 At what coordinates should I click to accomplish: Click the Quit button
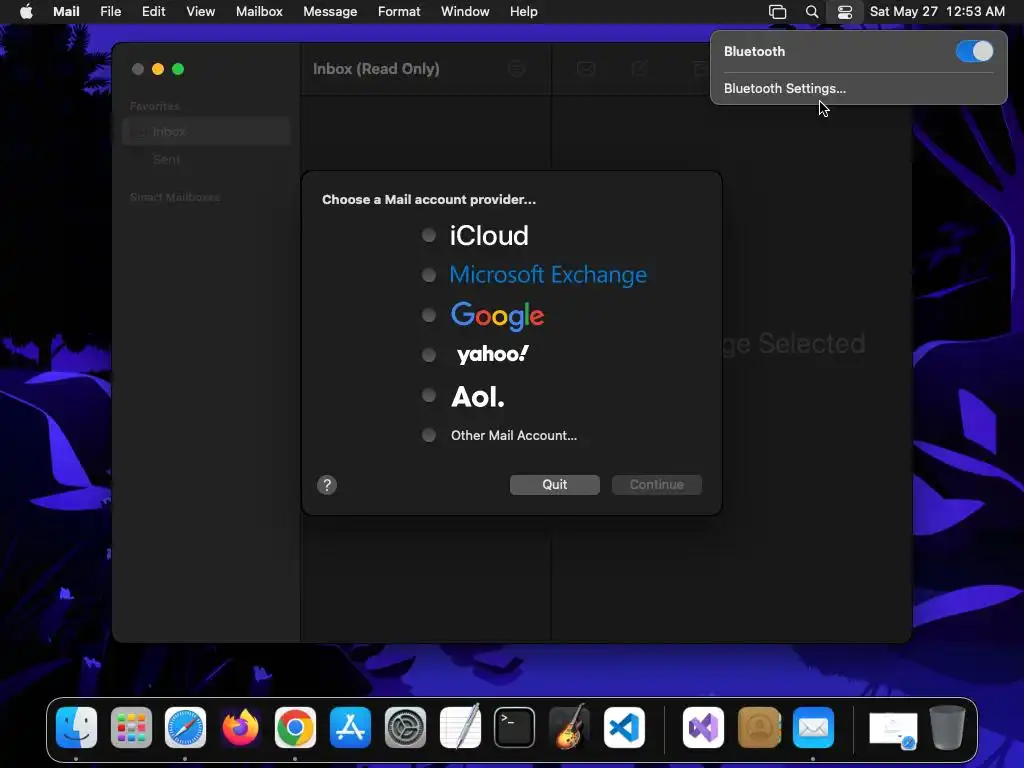(x=554, y=485)
